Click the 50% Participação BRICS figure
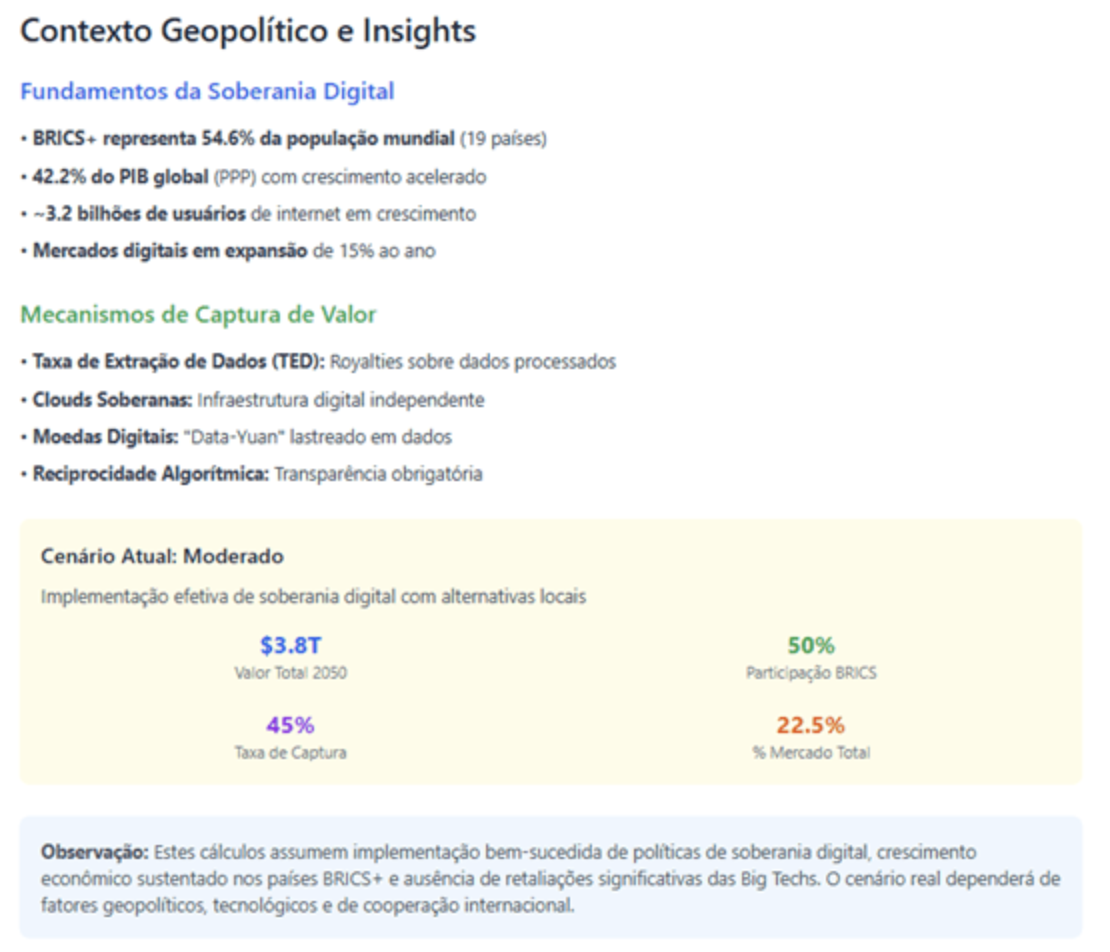 click(x=811, y=646)
